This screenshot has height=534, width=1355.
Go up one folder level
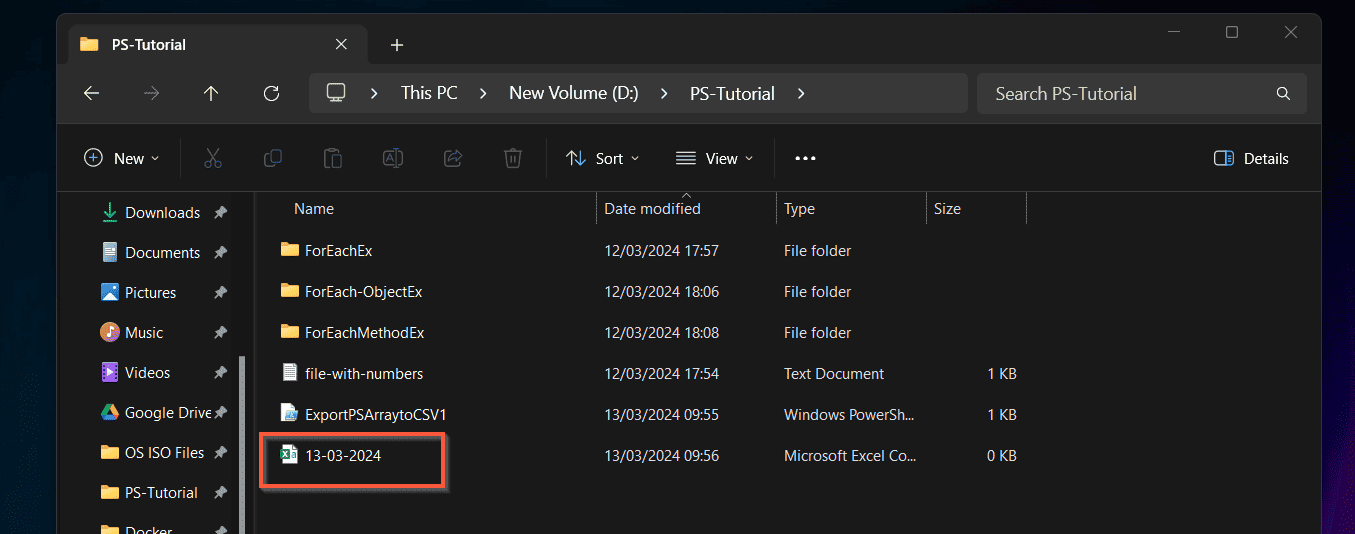coord(211,93)
